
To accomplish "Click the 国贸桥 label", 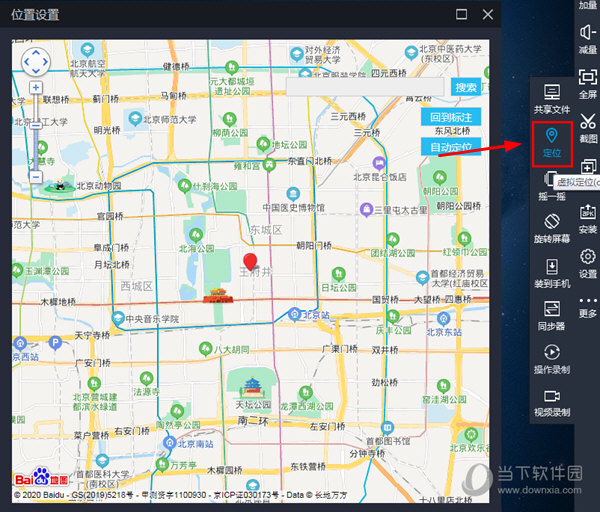I will coord(385,299).
